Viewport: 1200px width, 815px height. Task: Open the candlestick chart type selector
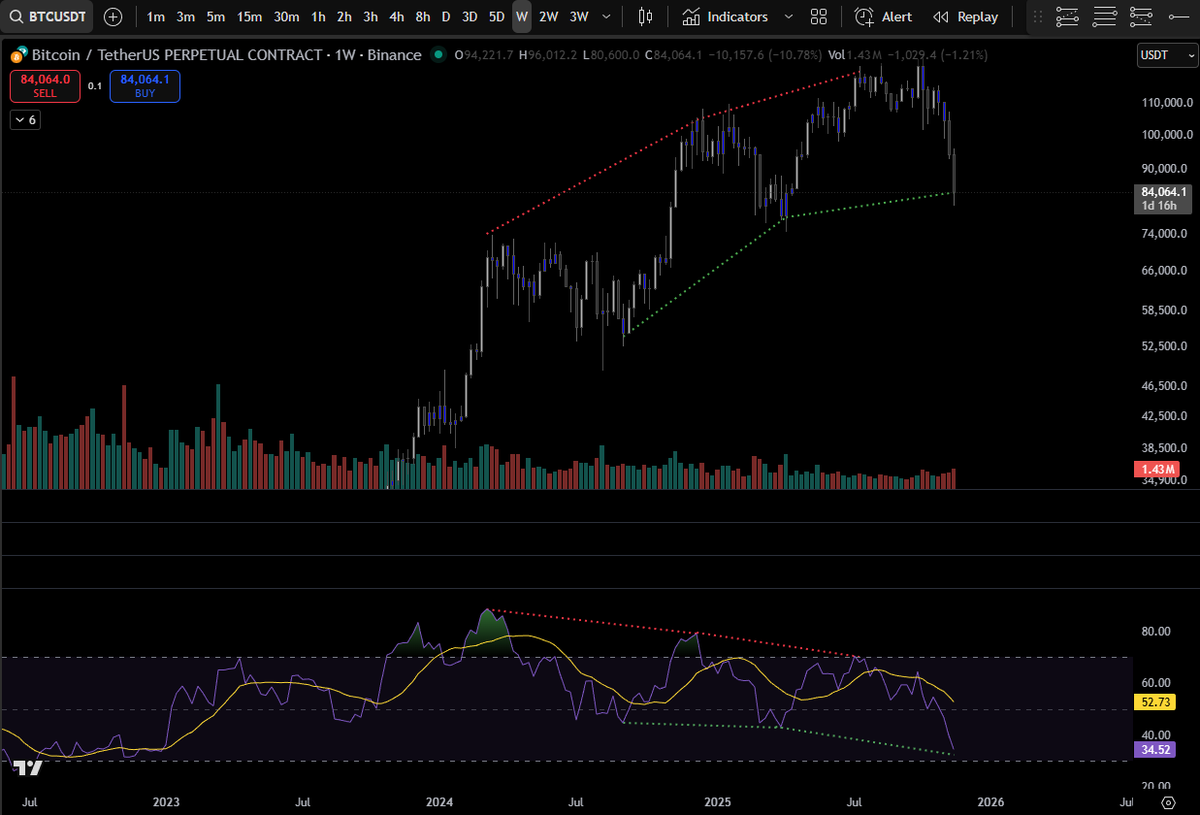pyautogui.click(x=645, y=16)
